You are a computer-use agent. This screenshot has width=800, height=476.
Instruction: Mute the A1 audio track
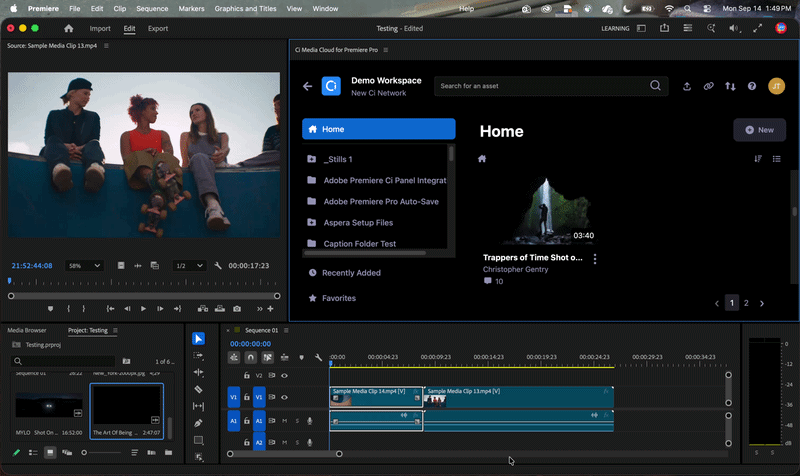point(285,421)
